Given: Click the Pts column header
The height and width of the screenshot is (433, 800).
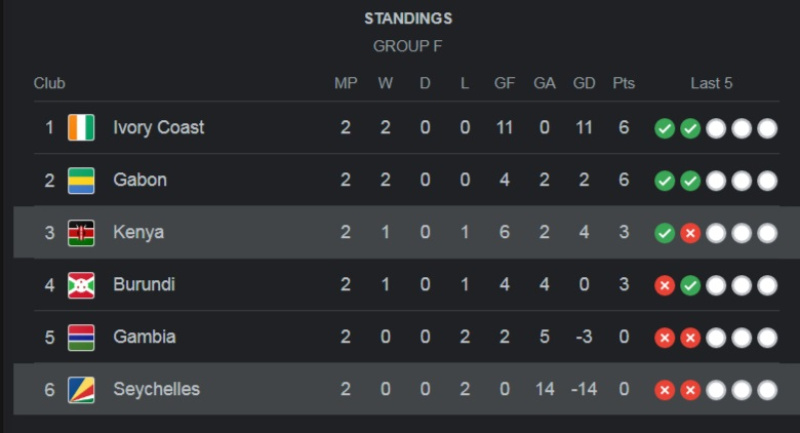Looking at the screenshot, I should pyautogui.click(x=623, y=83).
